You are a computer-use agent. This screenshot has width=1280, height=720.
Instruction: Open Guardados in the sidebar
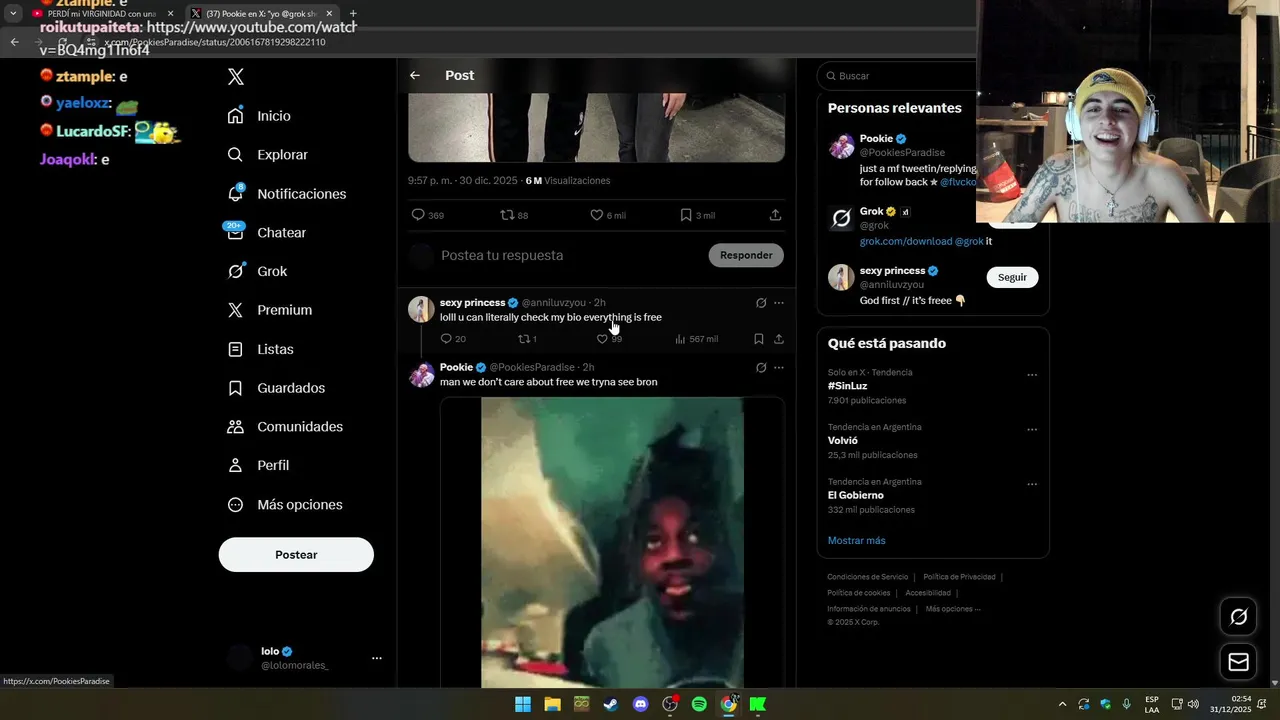[276, 388]
